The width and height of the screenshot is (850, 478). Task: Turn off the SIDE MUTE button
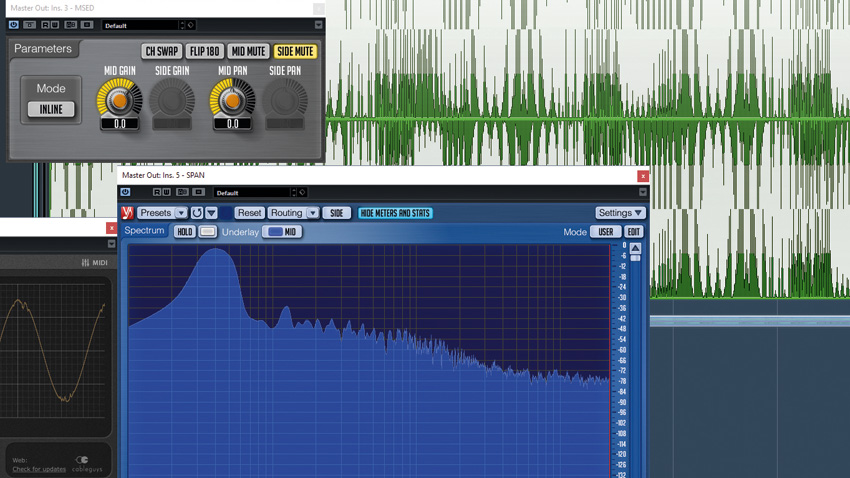tap(295, 51)
